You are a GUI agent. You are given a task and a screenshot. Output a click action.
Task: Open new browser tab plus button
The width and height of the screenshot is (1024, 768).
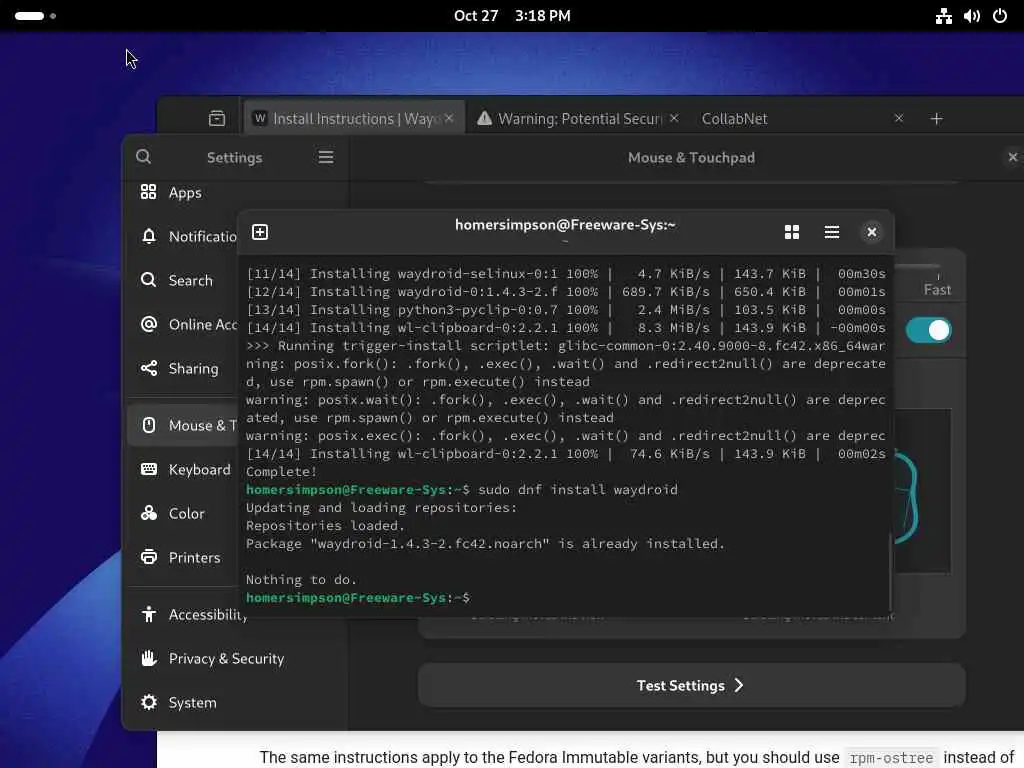[936, 119]
